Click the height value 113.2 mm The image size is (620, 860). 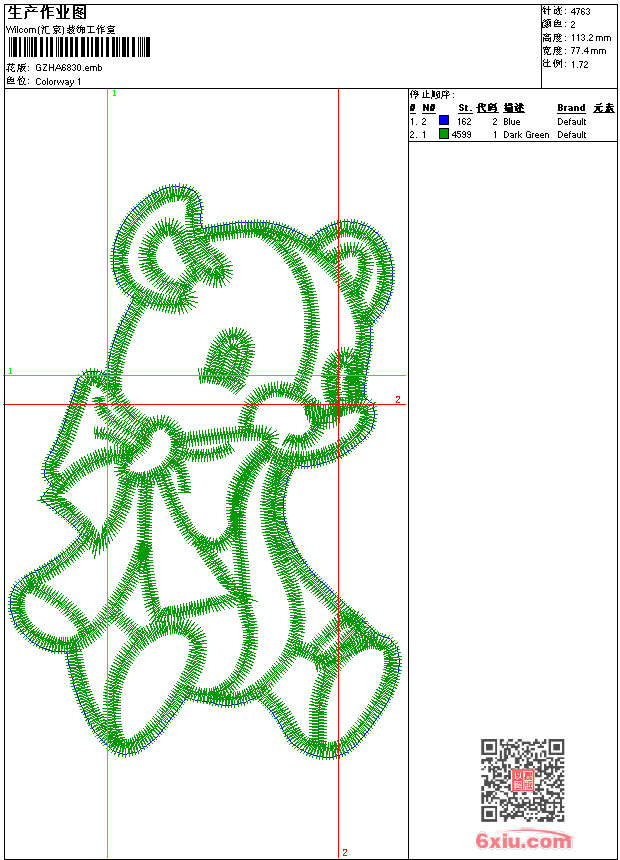pyautogui.click(x=591, y=38)
